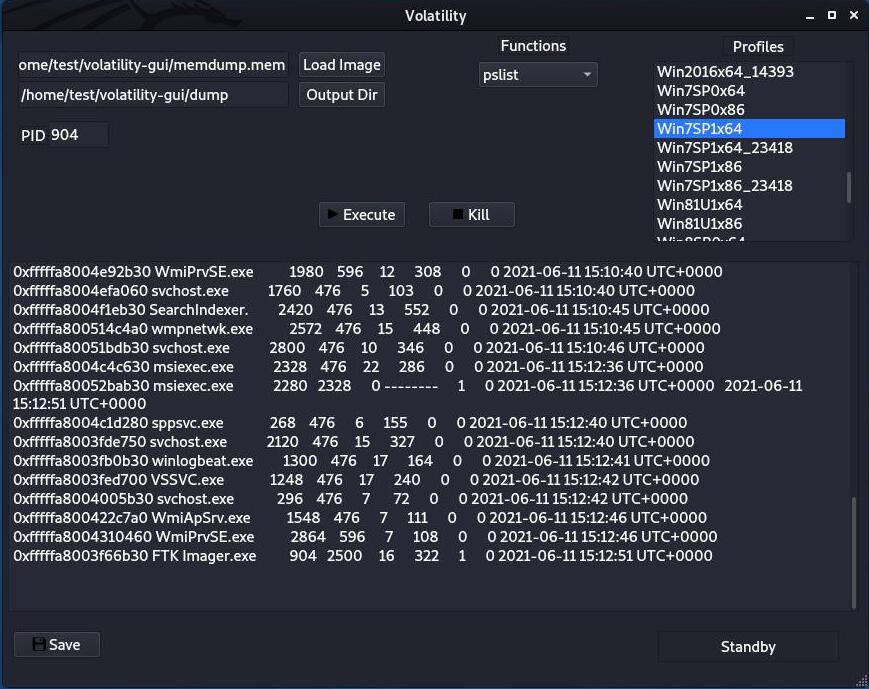The height and width of the screenshot is (689, 869).
Task: Close the Volatility window
Action: coord(854,16)
